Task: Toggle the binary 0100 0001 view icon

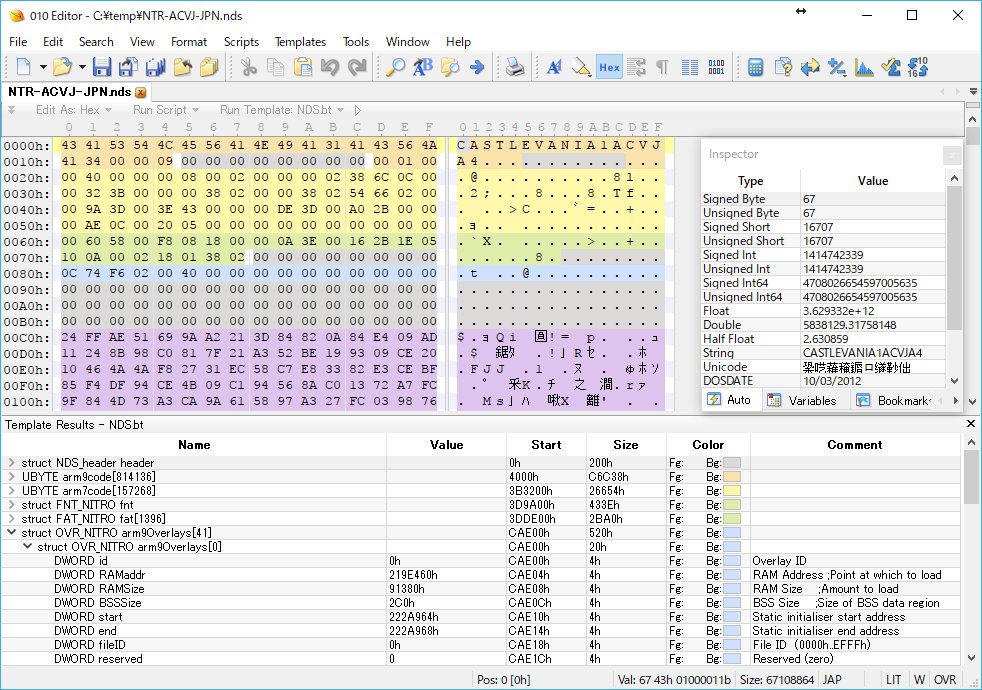Action: point(716,67)
